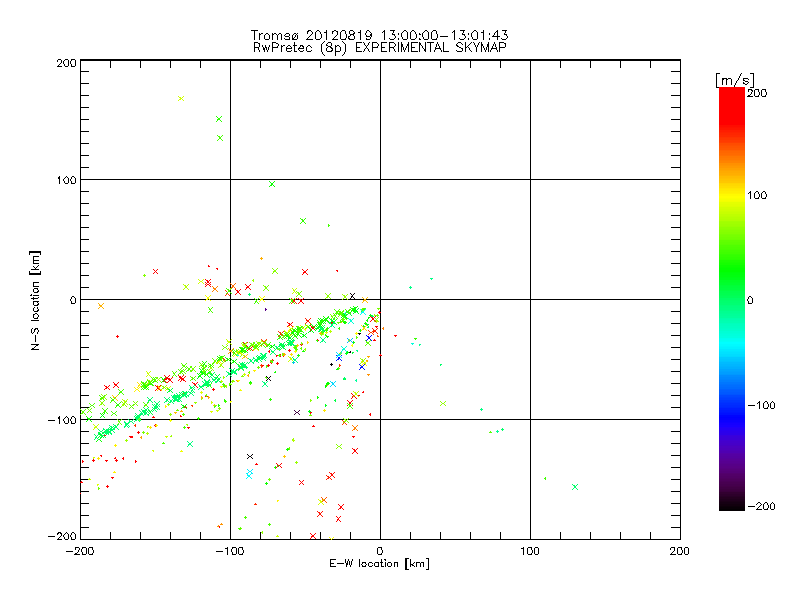Viewport: 800px width, 600px height.
Task: Click the "E-W location [km]" axis label
Action: point(379,564)
